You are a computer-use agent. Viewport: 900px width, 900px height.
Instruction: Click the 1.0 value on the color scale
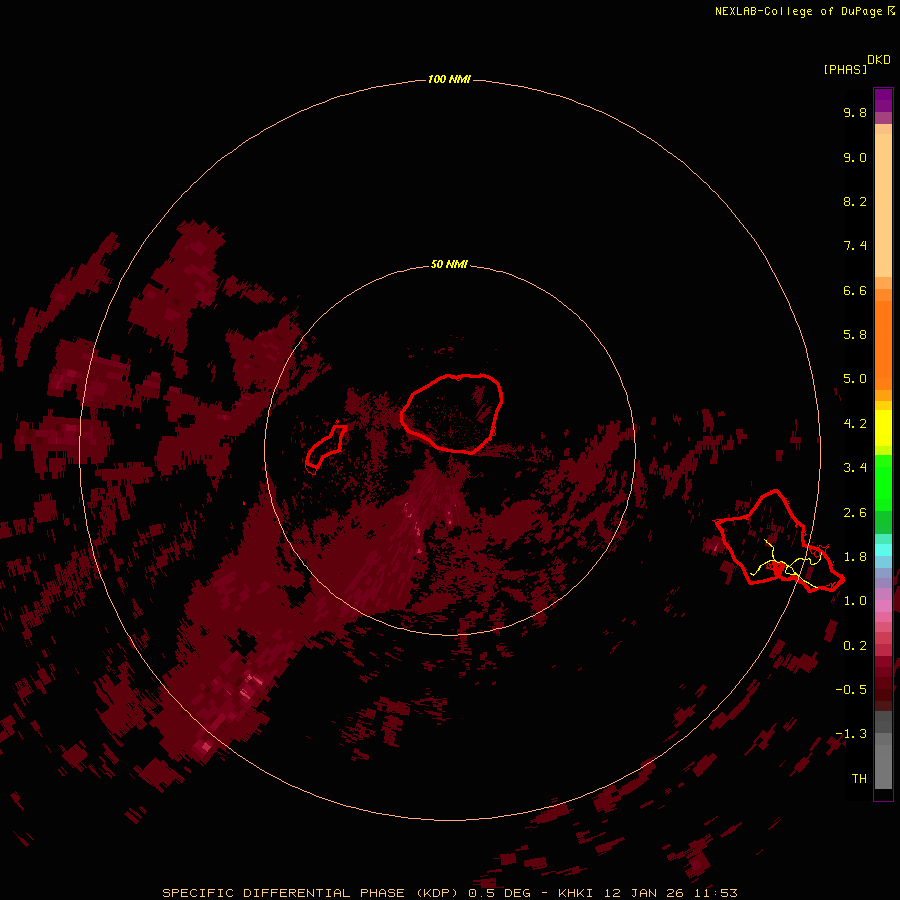click(x=855, y=601)
